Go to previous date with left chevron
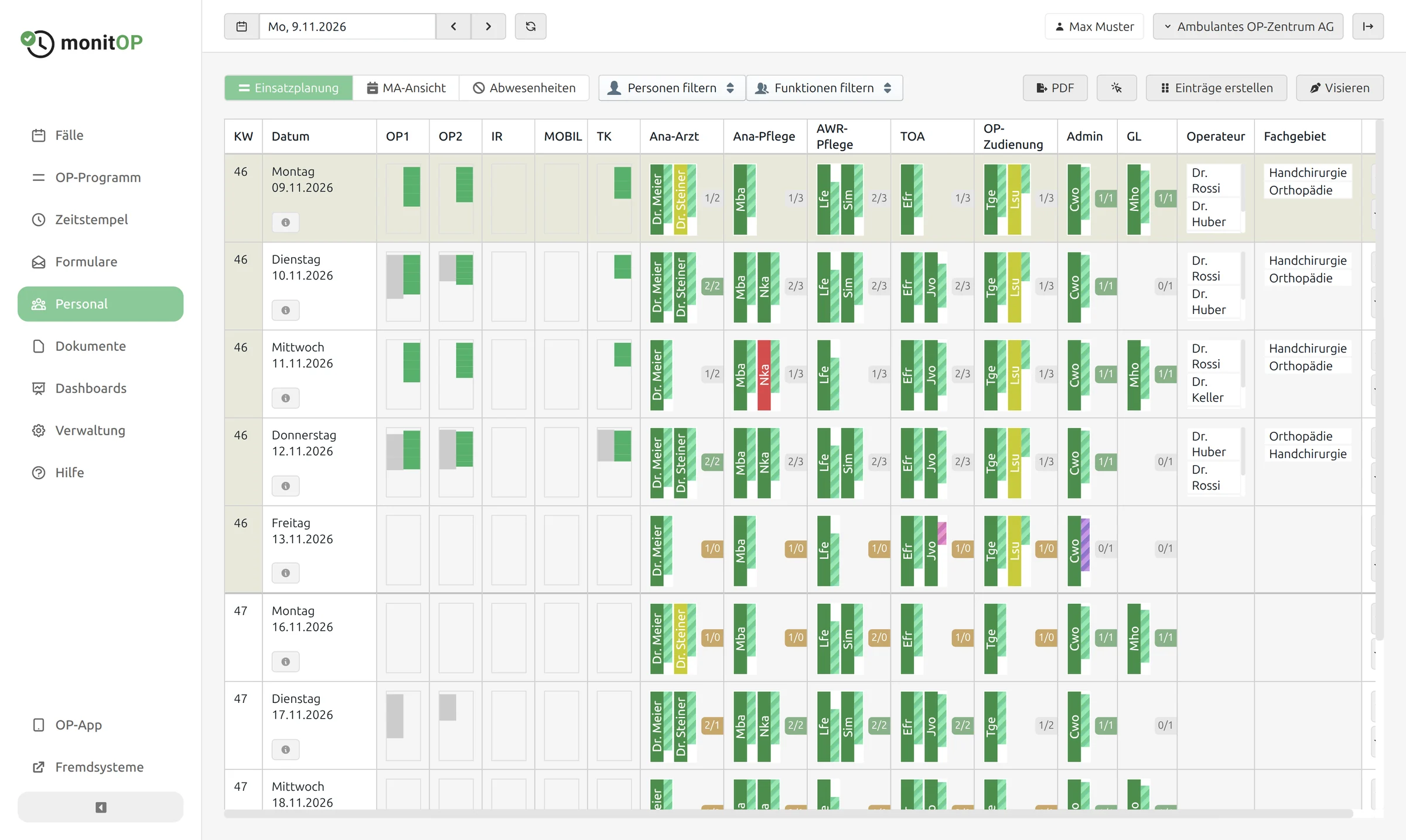The height and width of the screenshot is (840, 1406). [453, 26]
